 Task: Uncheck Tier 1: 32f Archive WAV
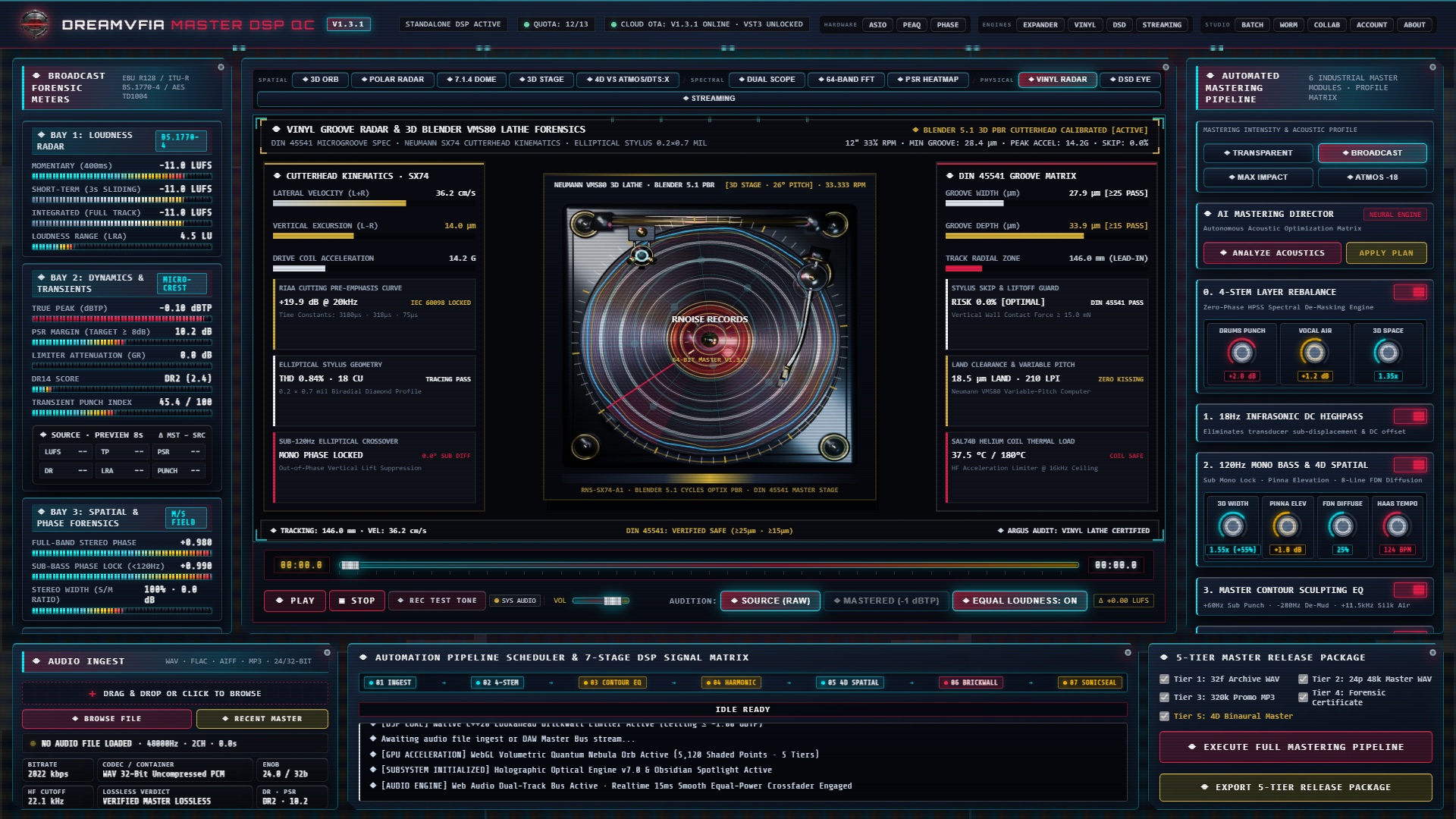[1165, 679]
